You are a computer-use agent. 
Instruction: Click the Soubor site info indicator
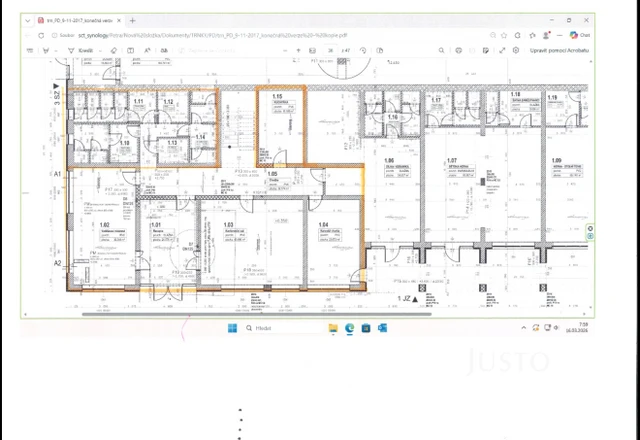(x=63, y=36)
